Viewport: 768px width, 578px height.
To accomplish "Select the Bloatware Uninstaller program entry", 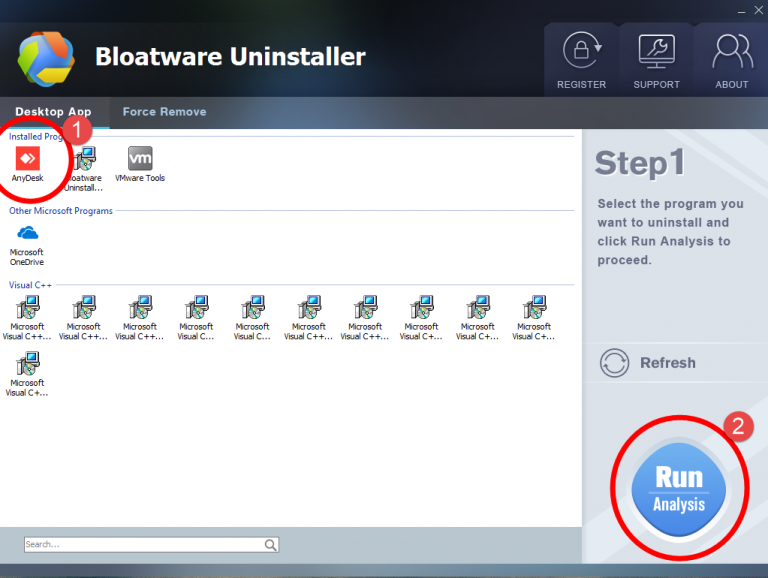I will [84, 169].
